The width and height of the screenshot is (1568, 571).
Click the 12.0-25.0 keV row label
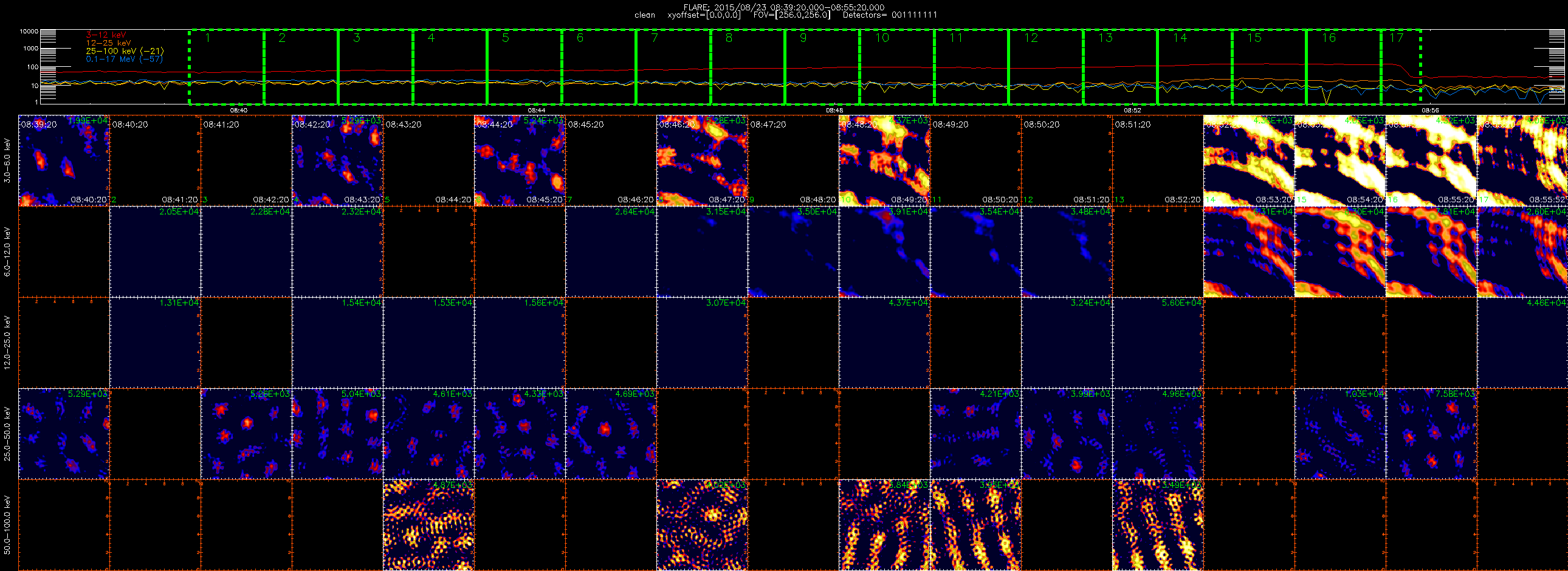7,343
